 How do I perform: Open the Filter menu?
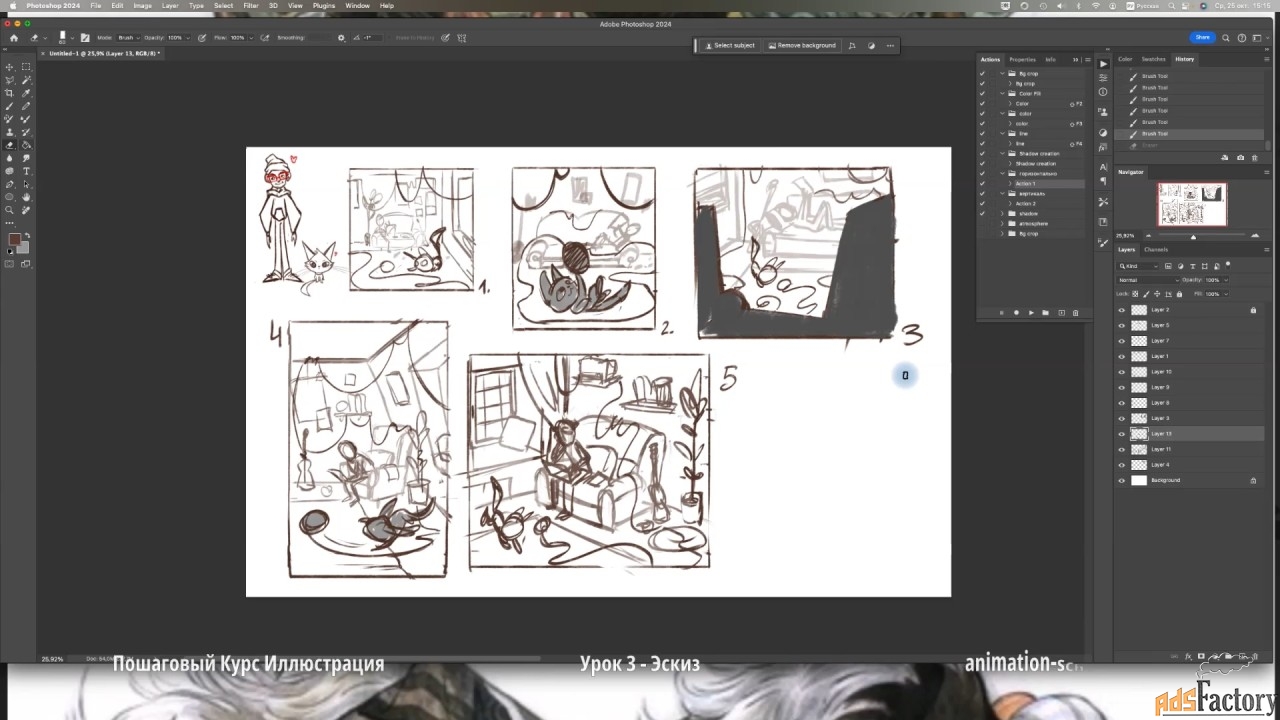(x=251, y=6)
